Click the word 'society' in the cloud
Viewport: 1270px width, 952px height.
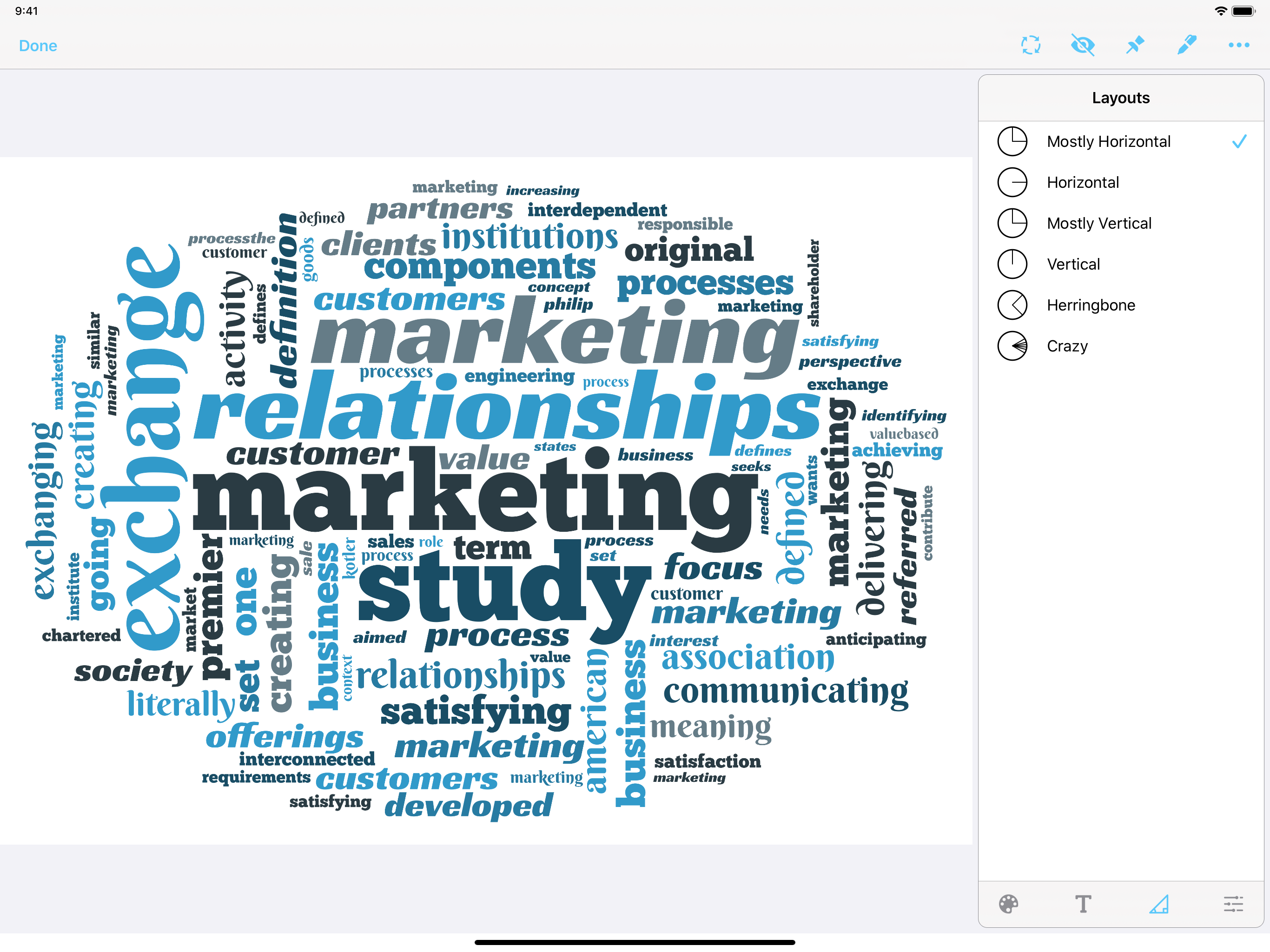tap(133, 672)
